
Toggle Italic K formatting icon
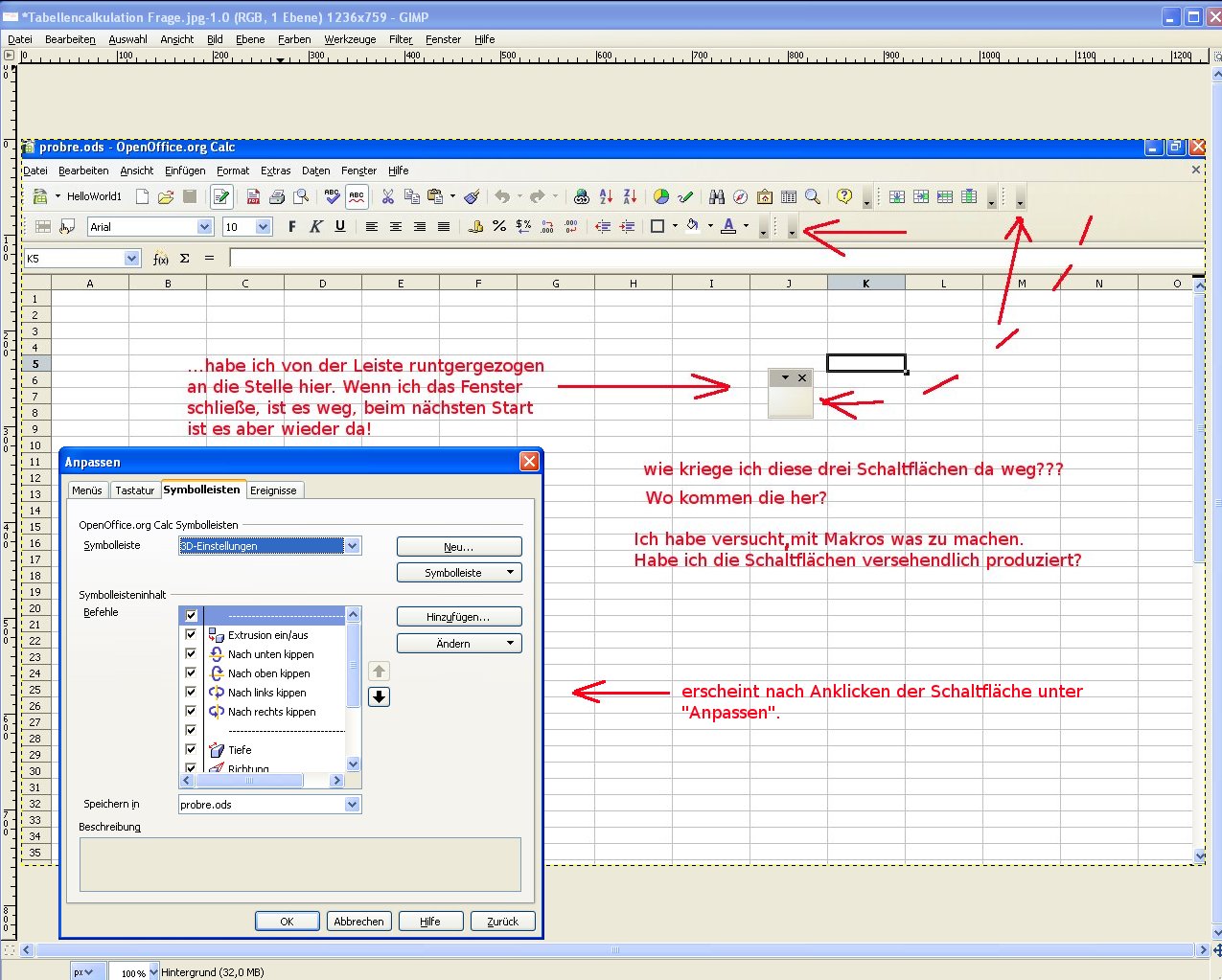click(x=315, y=226)
